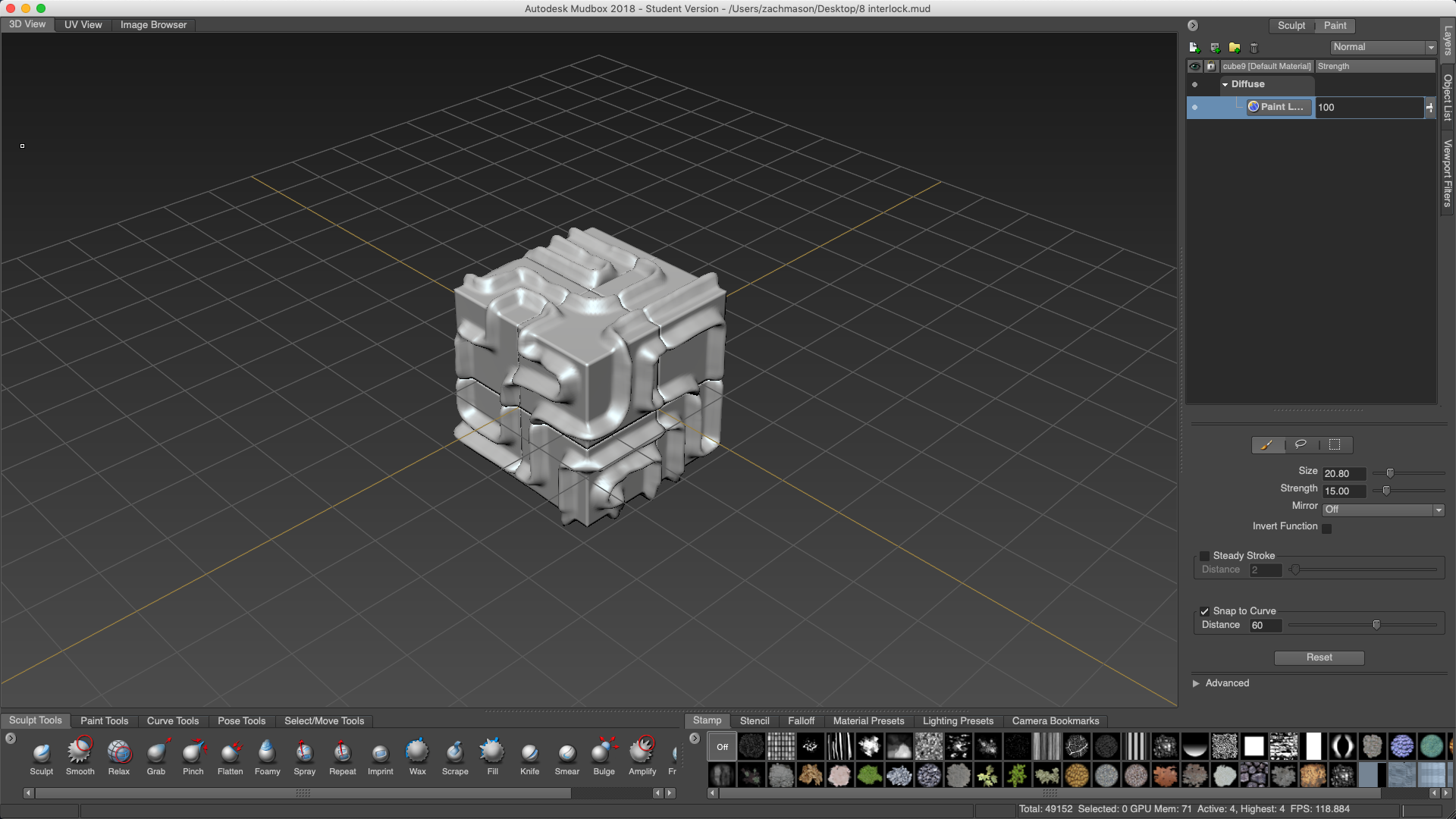Image resolution: width=1456 pixels, height=819 pixels.
Task: Choose the Pinch tool
Action: click(x=193, y=752)
